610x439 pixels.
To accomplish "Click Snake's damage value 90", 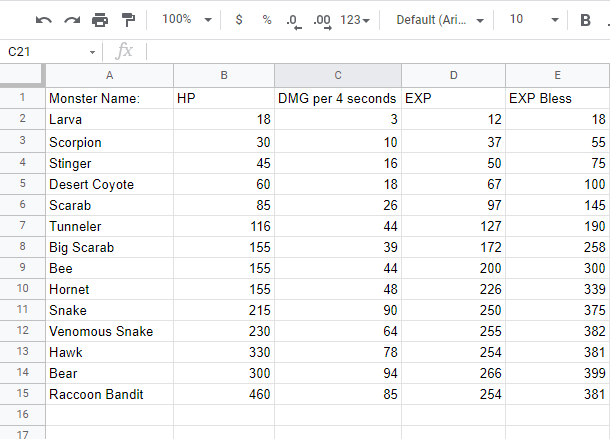I will (x=338, y=310).
